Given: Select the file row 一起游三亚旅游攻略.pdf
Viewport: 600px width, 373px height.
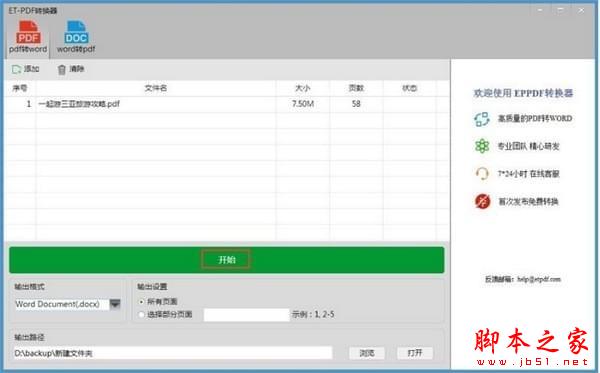Looking at the screenshot, I should (x=227, y=104).
